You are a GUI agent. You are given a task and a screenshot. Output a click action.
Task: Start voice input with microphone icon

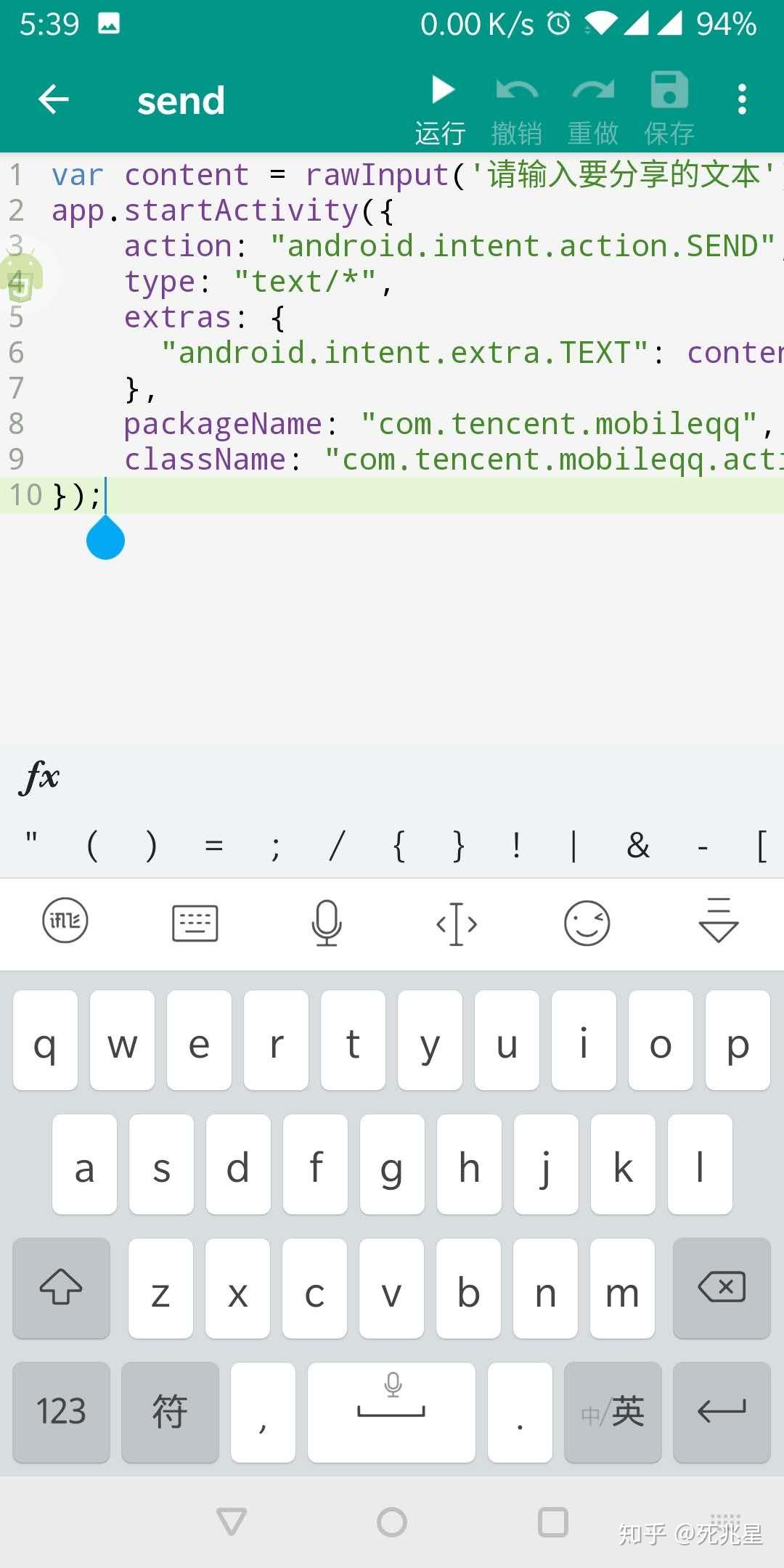click(x=327, y=923)
